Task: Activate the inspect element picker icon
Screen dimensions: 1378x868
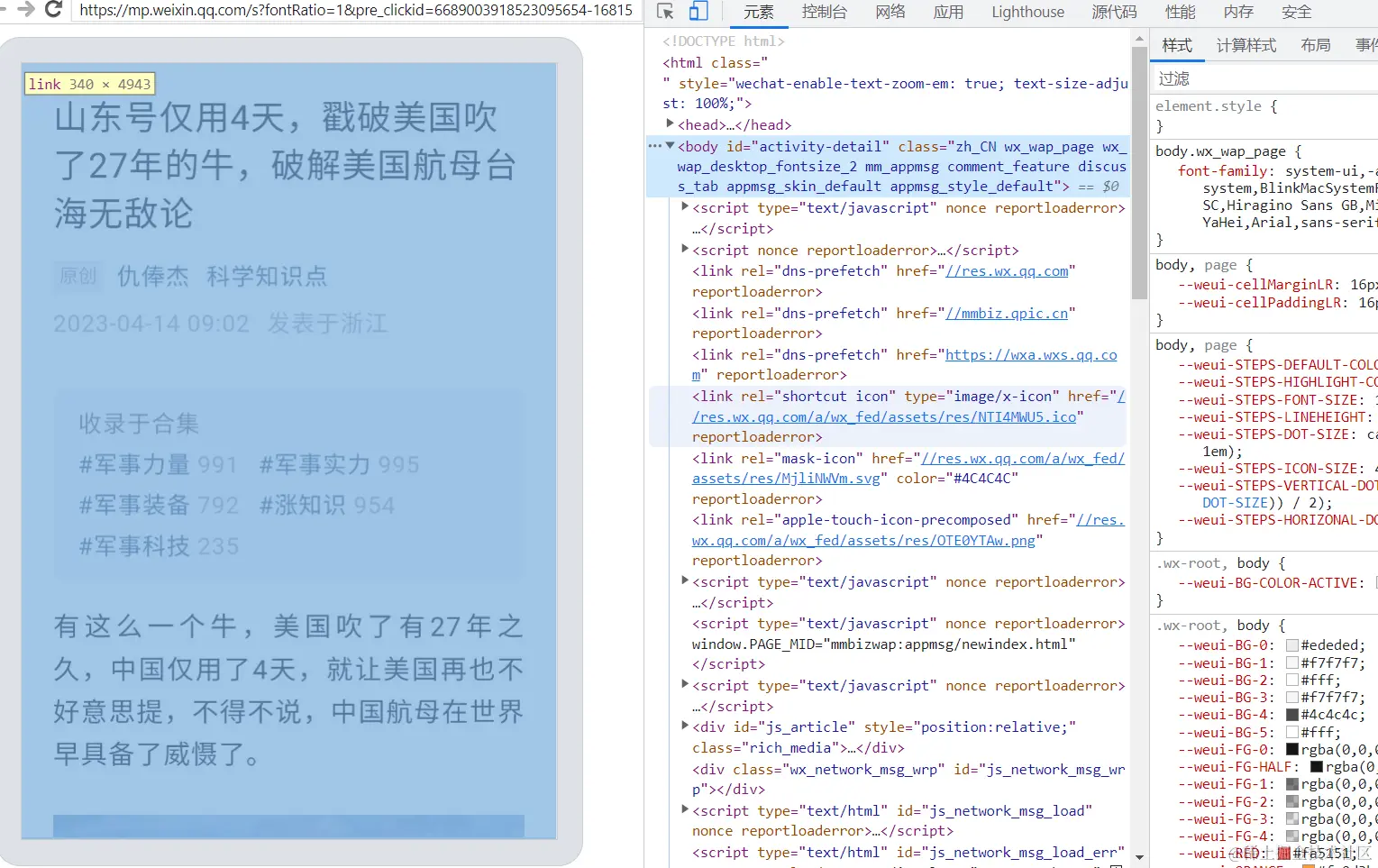Action: (x=665, y=12)
